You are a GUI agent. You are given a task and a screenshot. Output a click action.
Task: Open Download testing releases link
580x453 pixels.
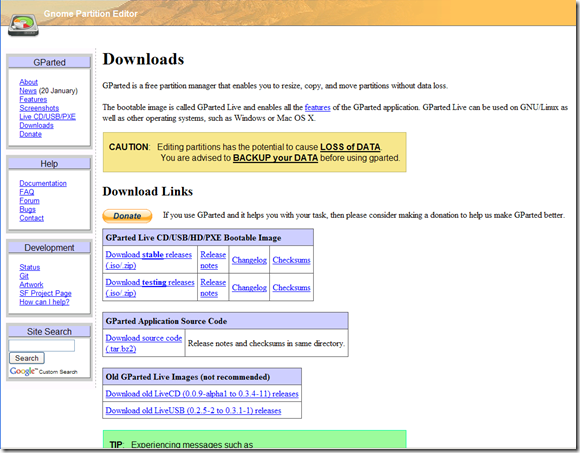point(150,287)
